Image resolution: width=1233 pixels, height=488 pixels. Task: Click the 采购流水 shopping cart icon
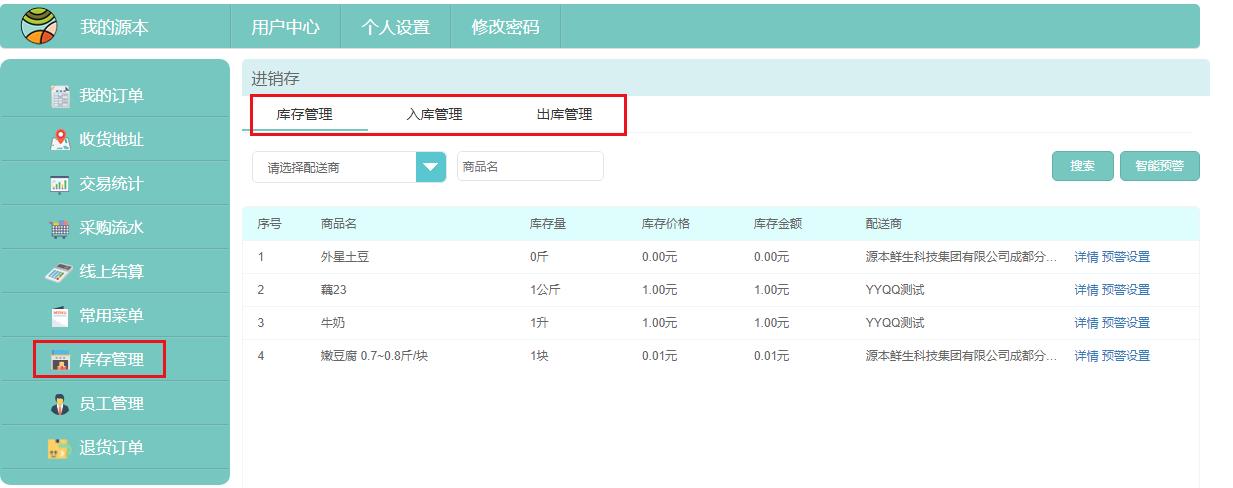[60, 228]
